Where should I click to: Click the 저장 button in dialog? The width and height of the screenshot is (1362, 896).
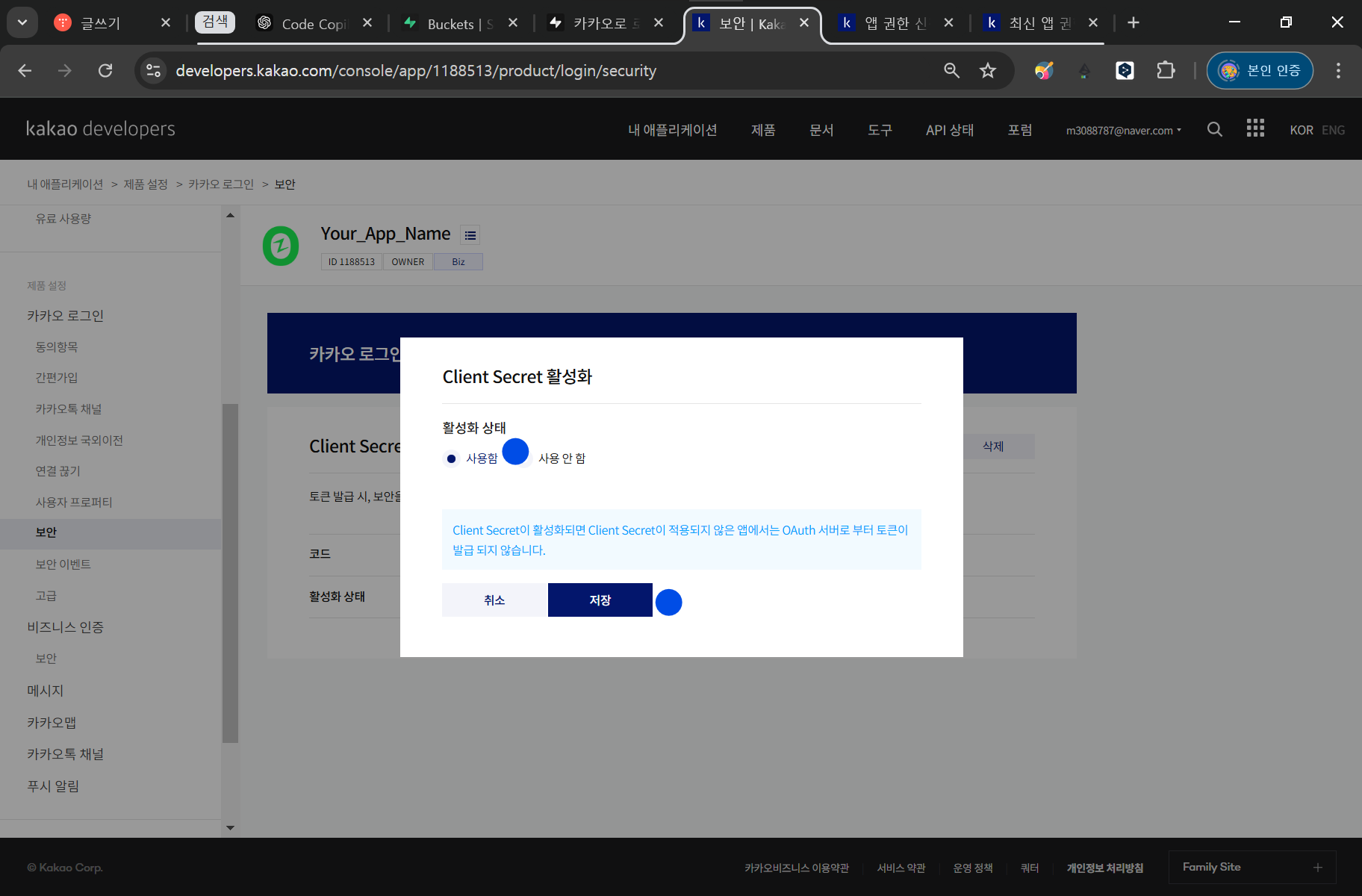600,600
